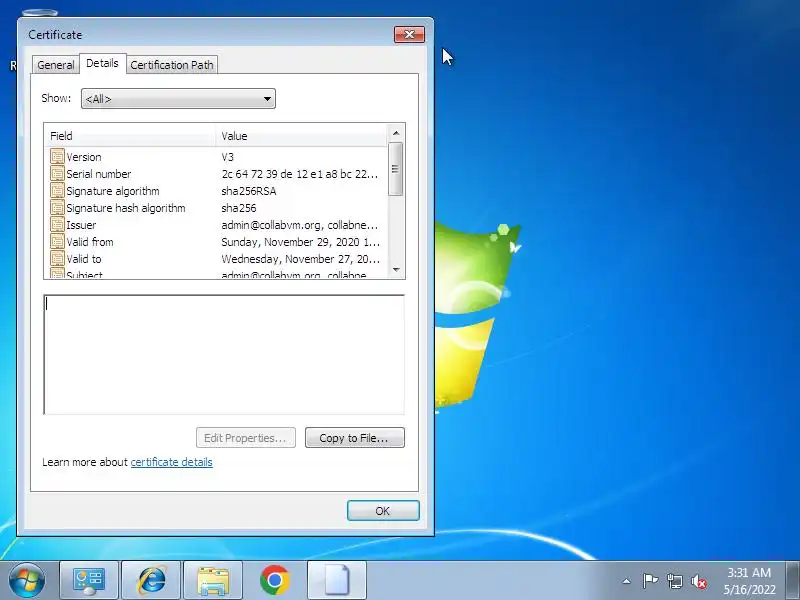
Task: Select the V3 version value
Action: tap(228, 157)
